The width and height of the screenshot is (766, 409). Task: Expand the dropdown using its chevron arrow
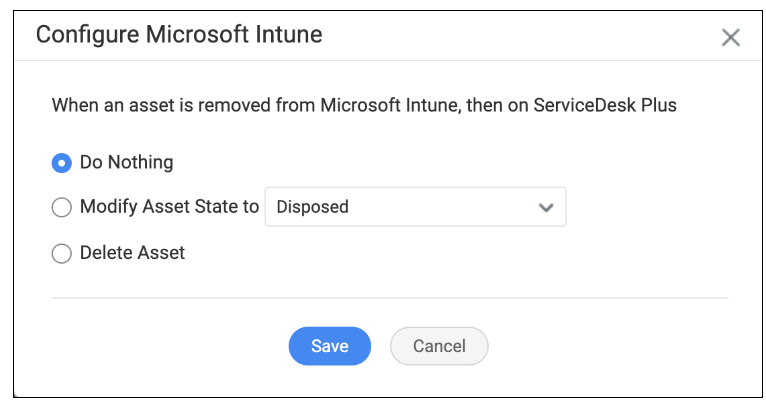[546, 207]
